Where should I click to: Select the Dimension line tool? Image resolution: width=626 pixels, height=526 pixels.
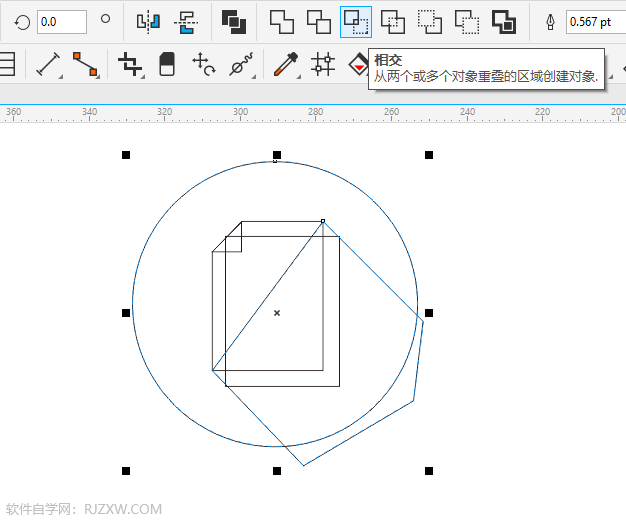(x=48, y=65)
